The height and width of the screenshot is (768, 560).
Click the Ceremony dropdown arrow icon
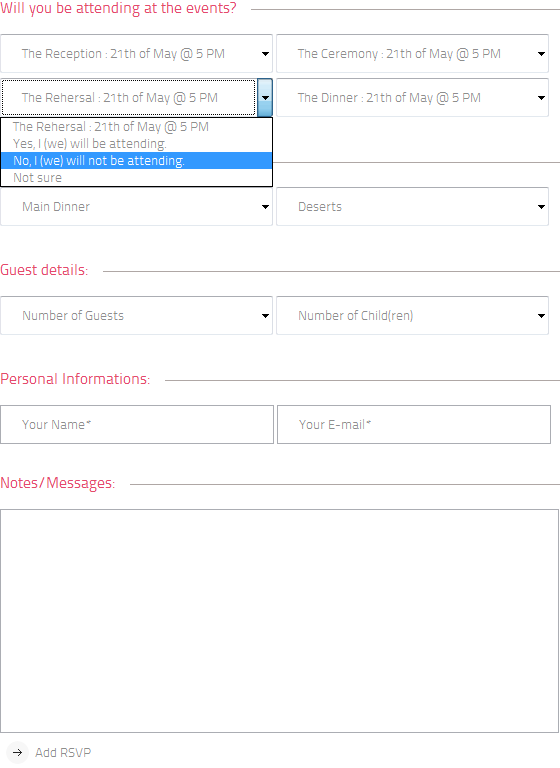point(541,54)
